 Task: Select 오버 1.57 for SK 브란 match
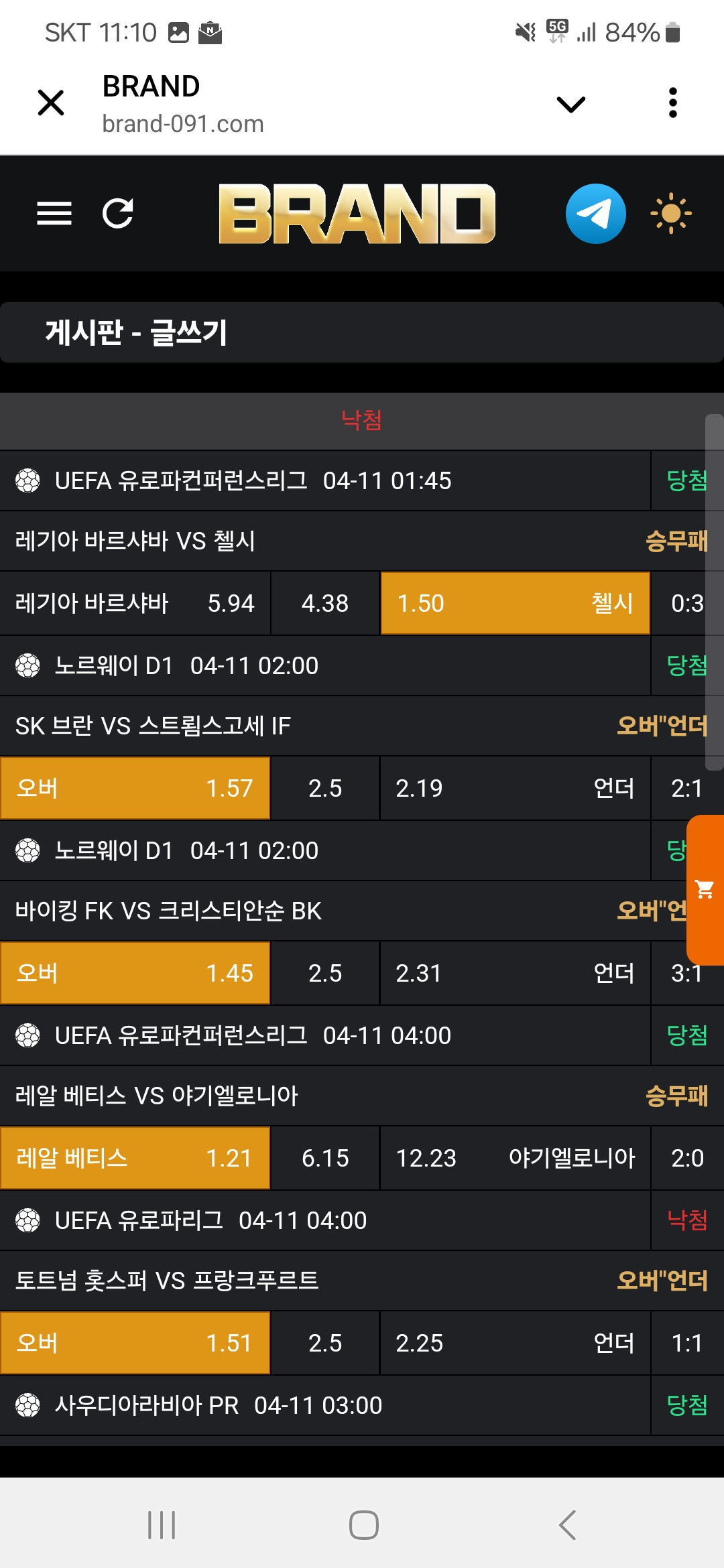[135, 788]
